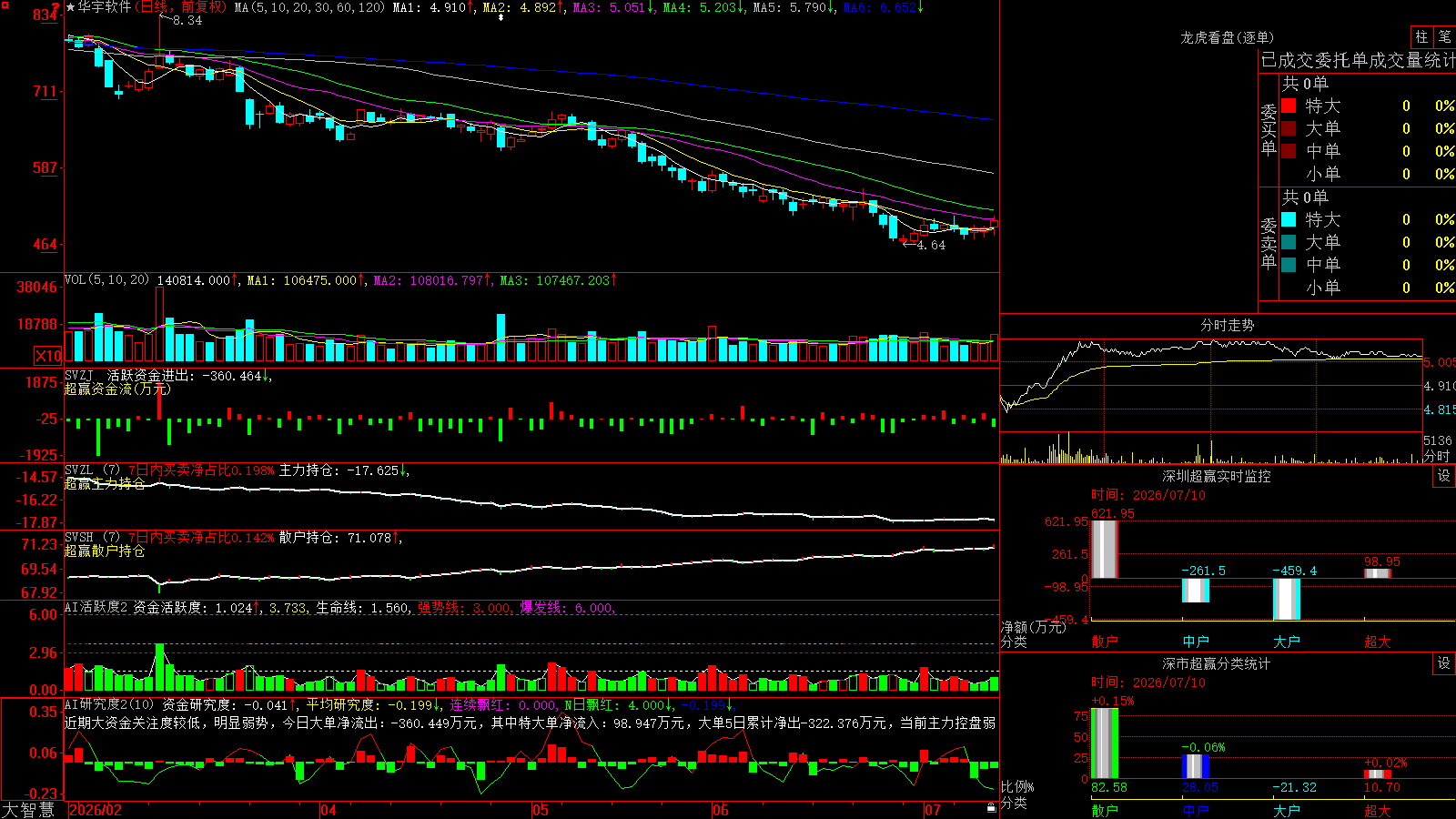Click the 柱 bar-mode button
Screen dimensions: 1456x819
[x=1421, y=37]
